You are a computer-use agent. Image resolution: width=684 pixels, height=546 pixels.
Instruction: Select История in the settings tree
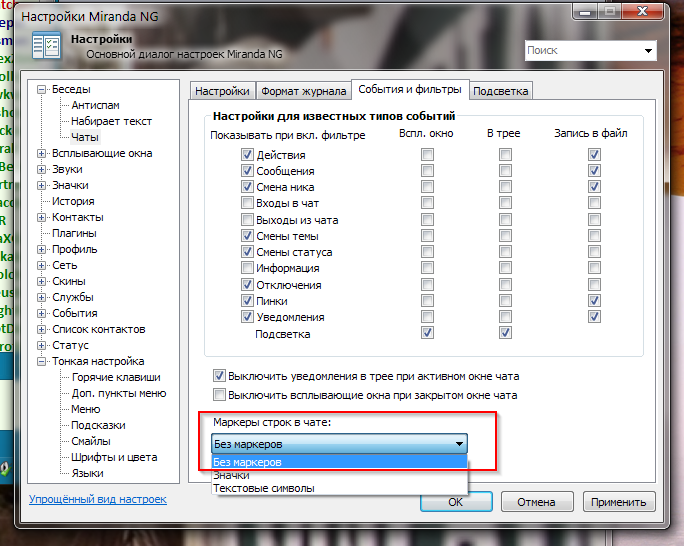(73, 201)
